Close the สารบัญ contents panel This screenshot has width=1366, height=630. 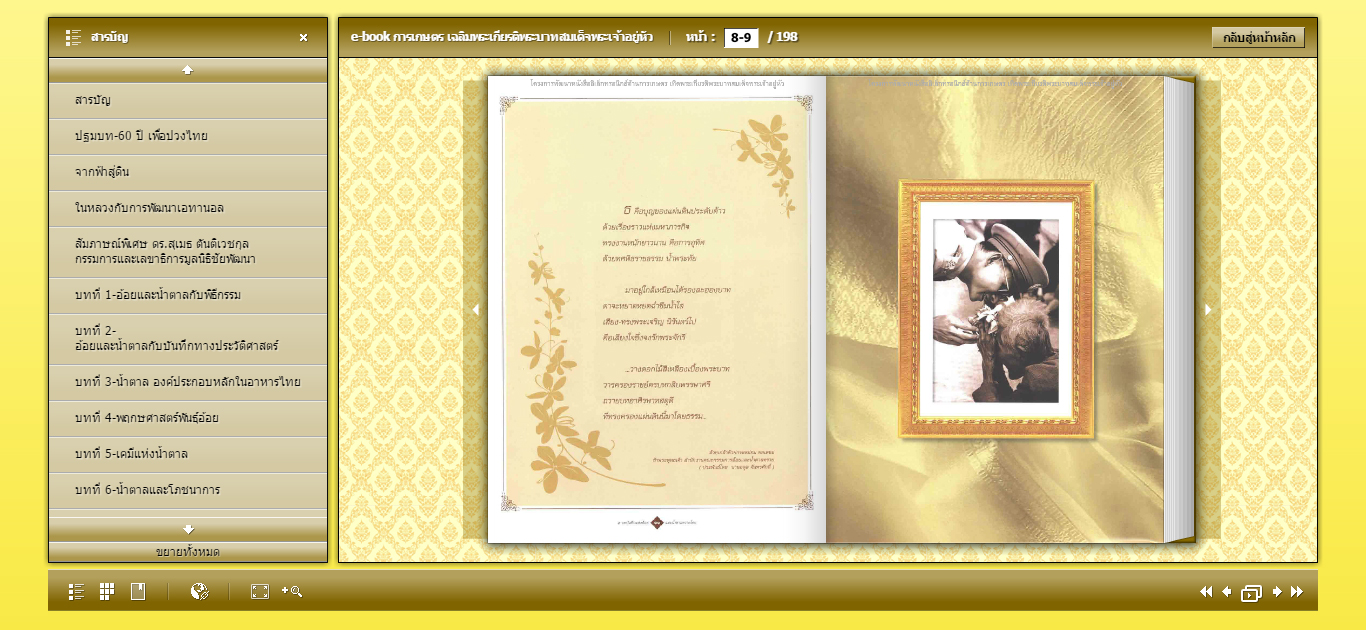[x=304, y=38]
